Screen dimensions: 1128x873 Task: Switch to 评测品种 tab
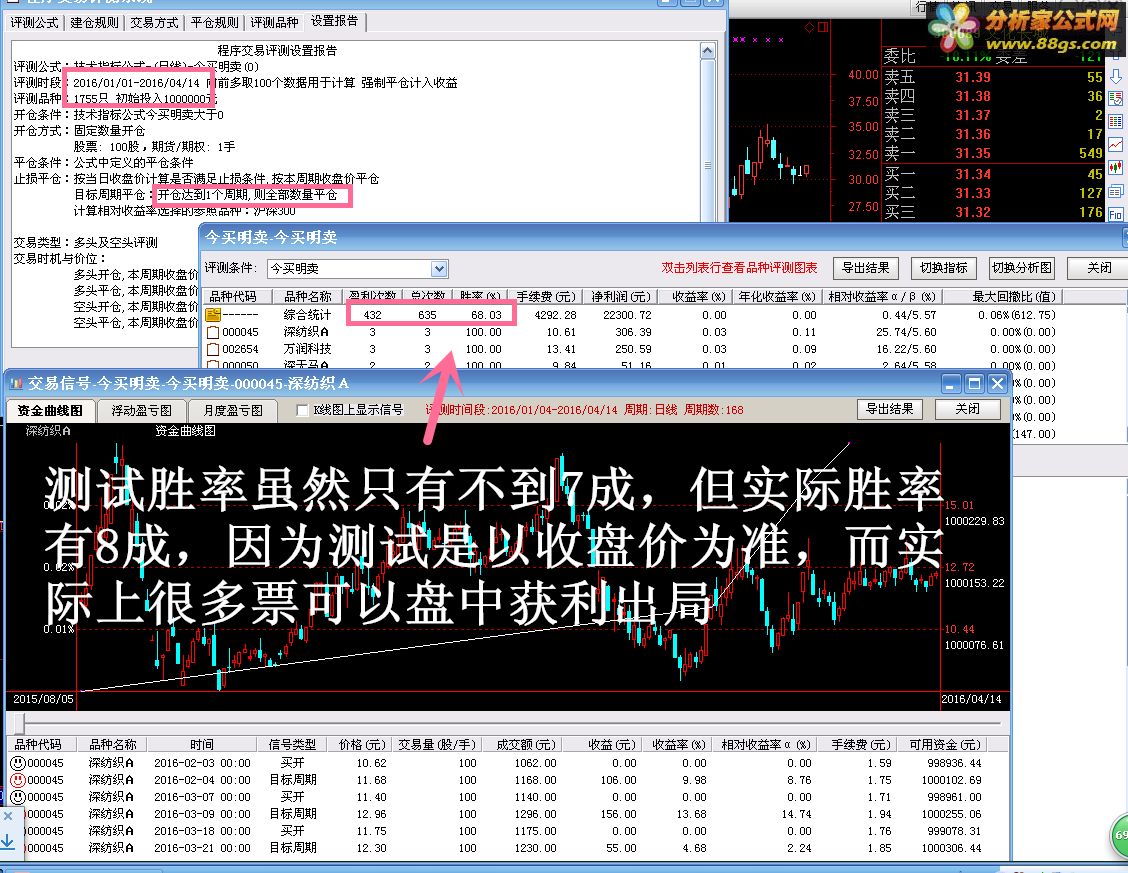[274, 22]
